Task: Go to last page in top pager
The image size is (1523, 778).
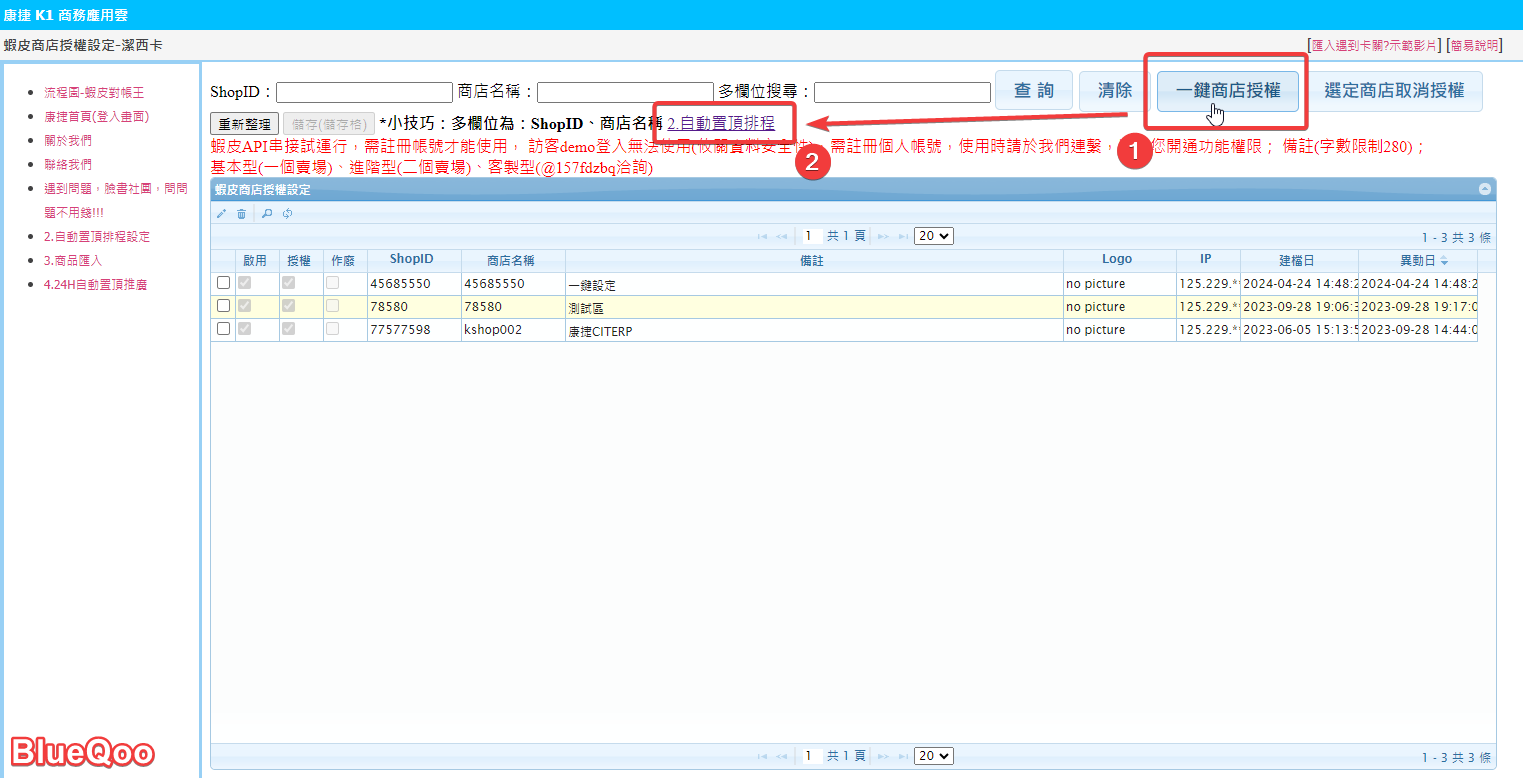Action: (x=903, y=237)
